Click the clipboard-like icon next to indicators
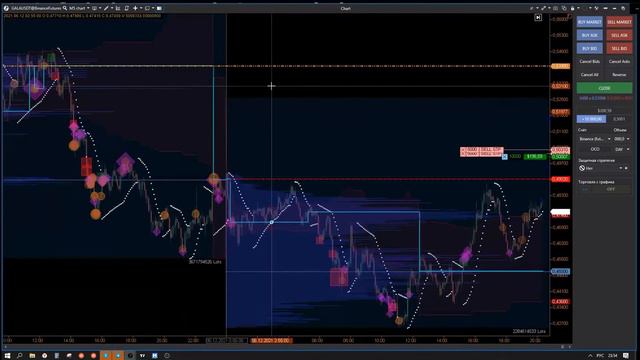This screenshot has width=640, height=360. [x=127, y=8]
